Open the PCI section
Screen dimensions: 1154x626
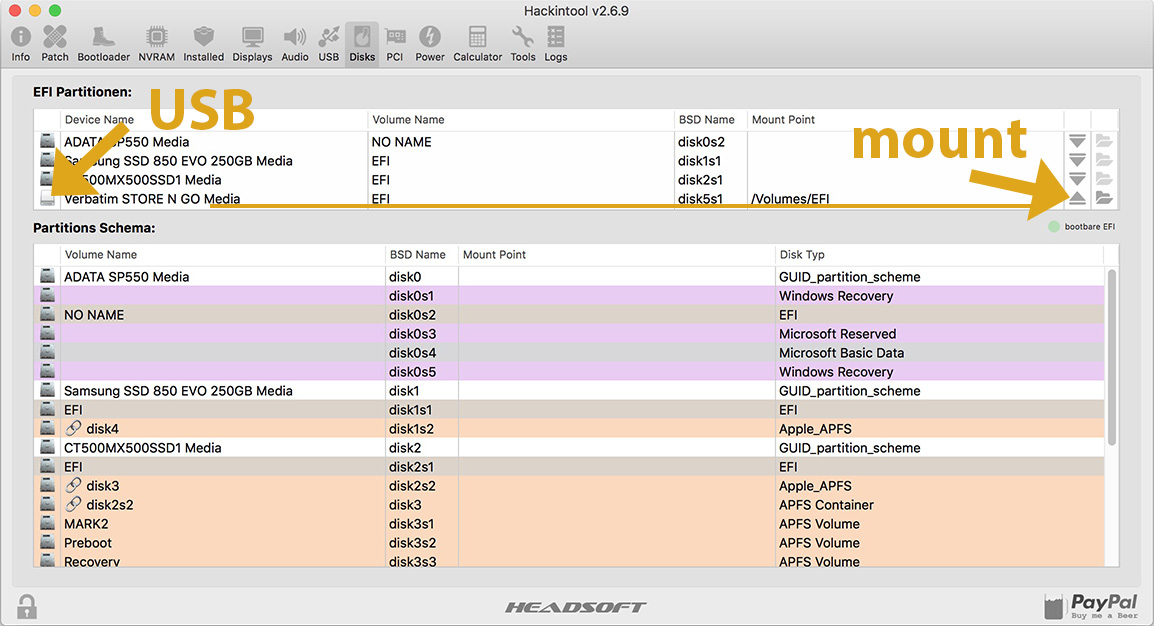394,44
